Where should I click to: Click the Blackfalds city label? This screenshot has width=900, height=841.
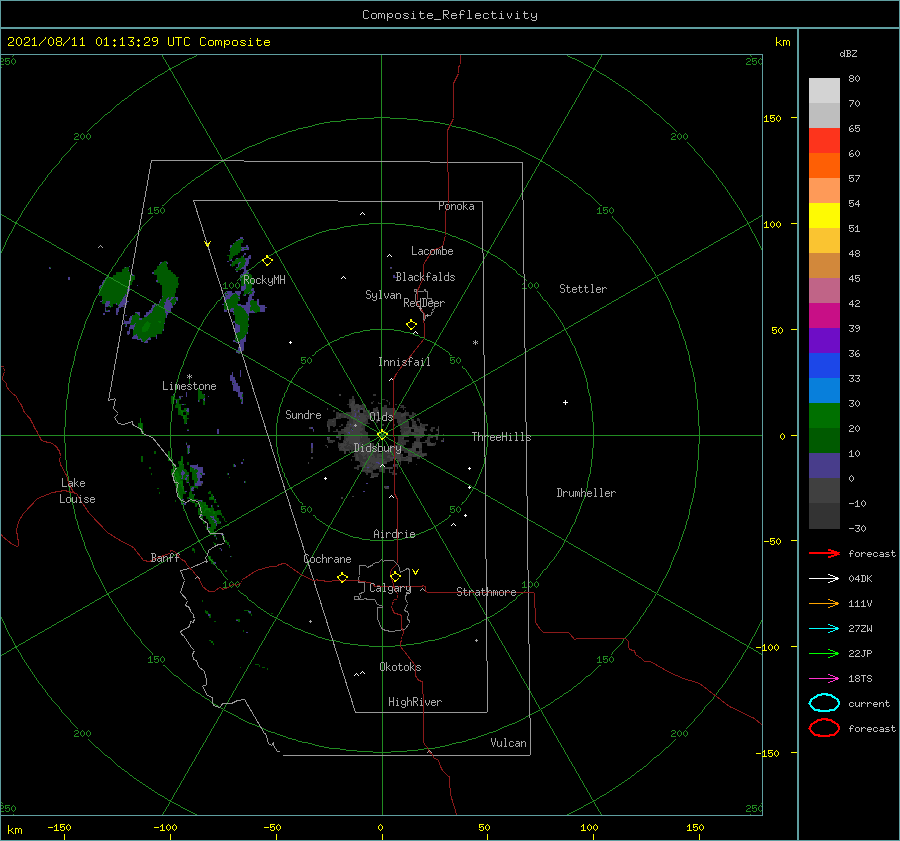tap(425, 277)
